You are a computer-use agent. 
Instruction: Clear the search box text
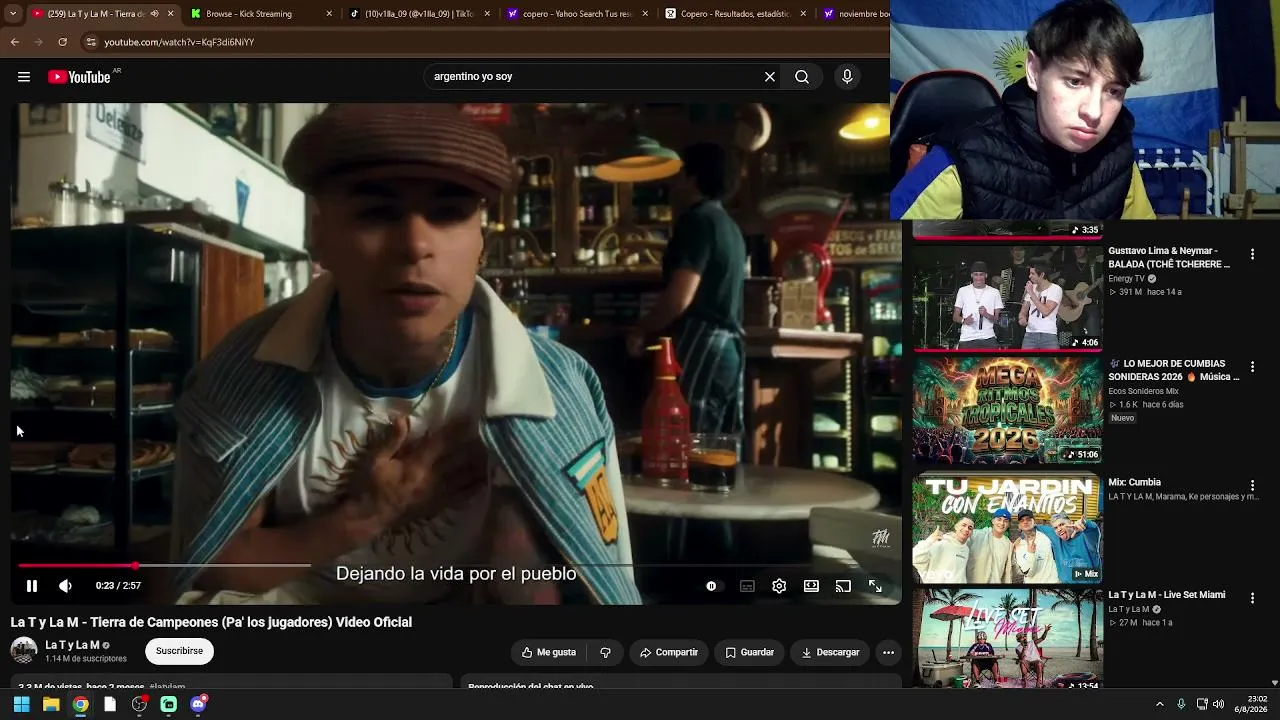coord(770,77)
